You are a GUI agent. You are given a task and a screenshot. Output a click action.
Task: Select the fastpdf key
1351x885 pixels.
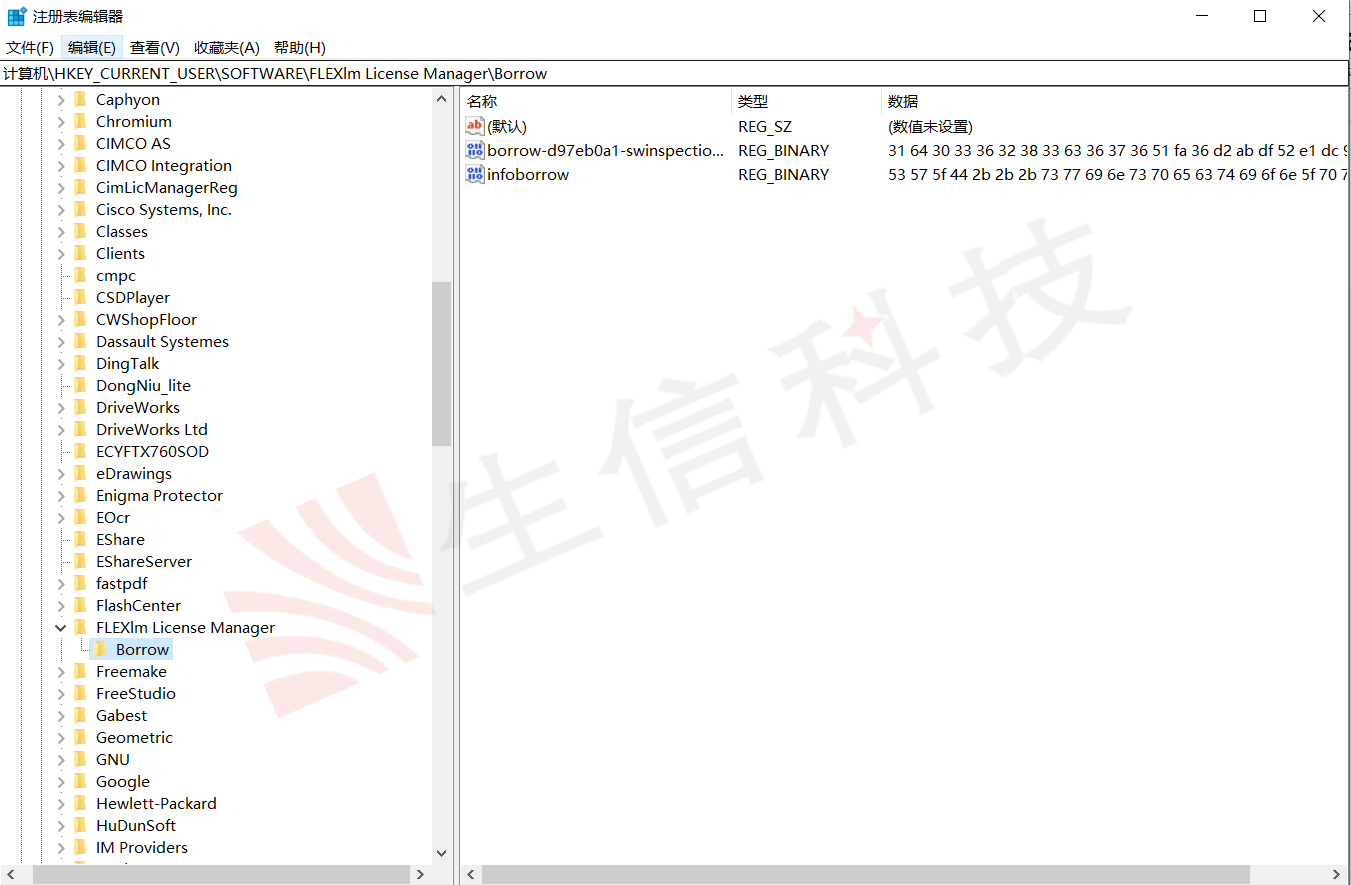click(x=122, y=583)
